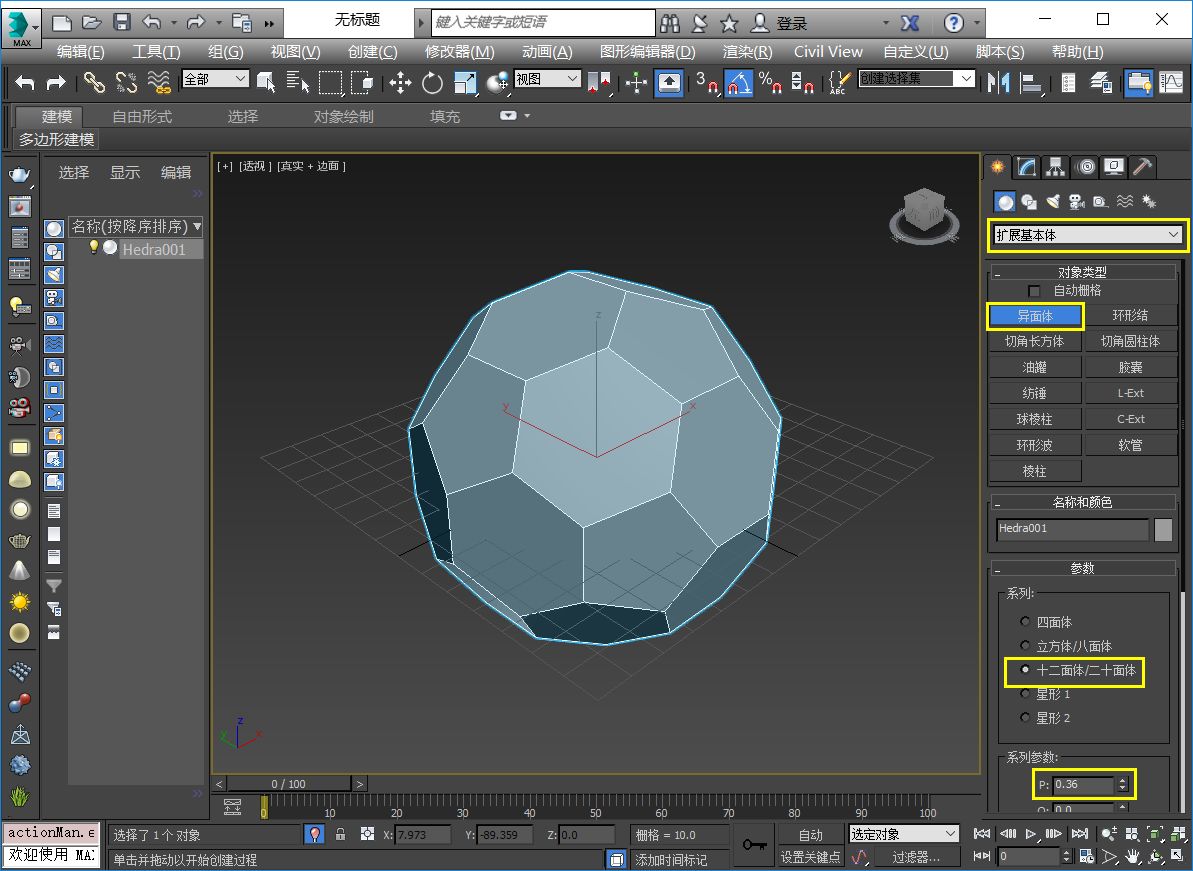Toggle the Angle Snap tool
This screenshot has height=871, width=1193.
point(738,82)
